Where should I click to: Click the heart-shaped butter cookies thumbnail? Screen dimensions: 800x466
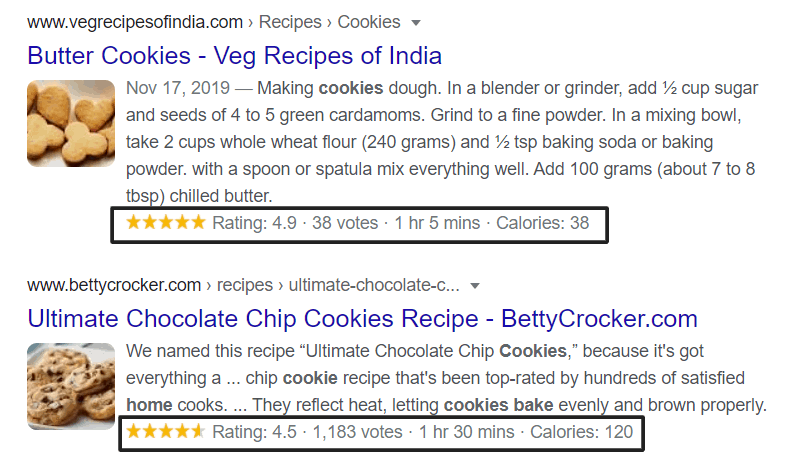[70, 123]
